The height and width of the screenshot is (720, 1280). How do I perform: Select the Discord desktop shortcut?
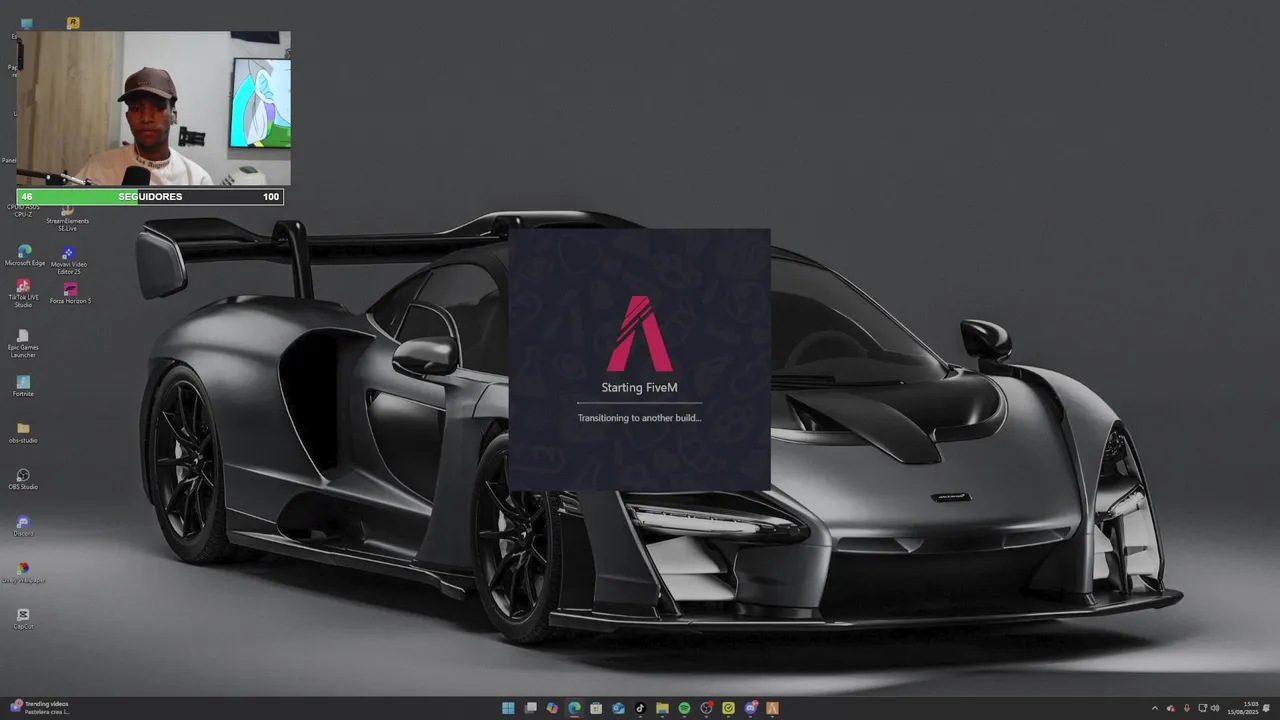pos(23,526)
